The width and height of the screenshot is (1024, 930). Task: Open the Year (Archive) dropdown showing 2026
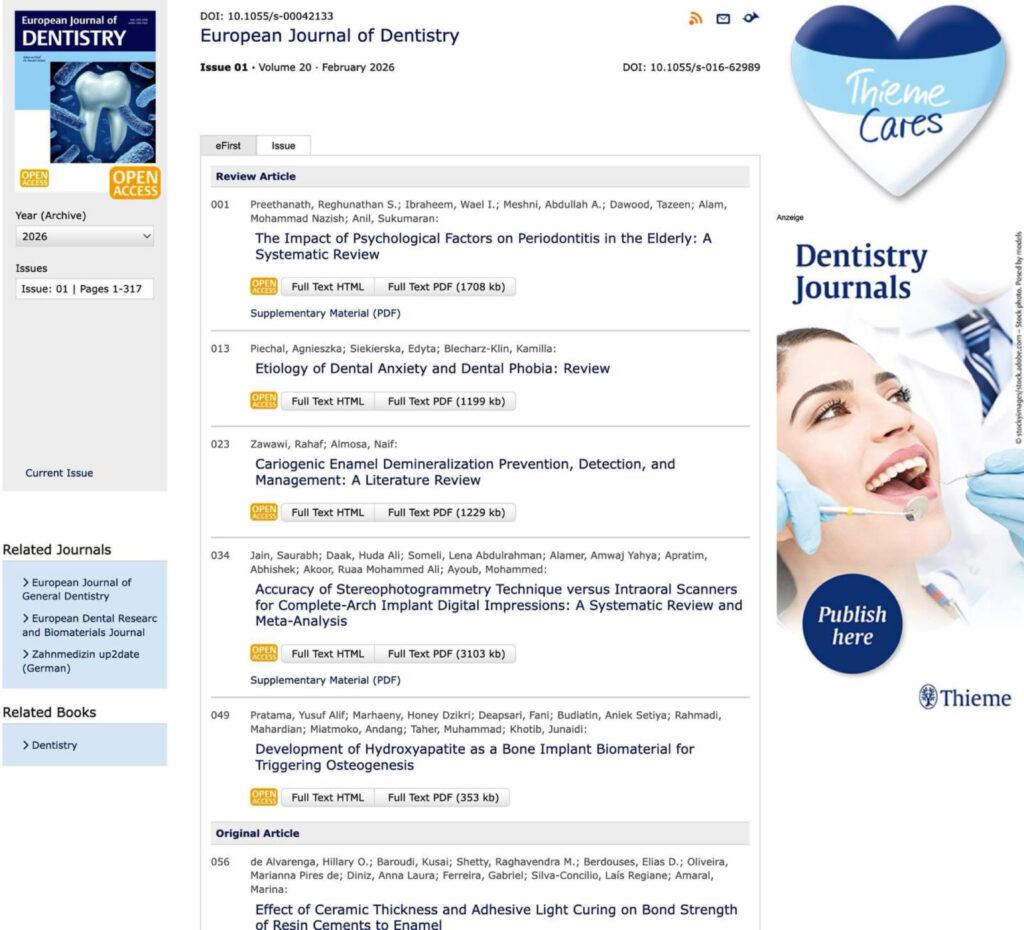85,237
